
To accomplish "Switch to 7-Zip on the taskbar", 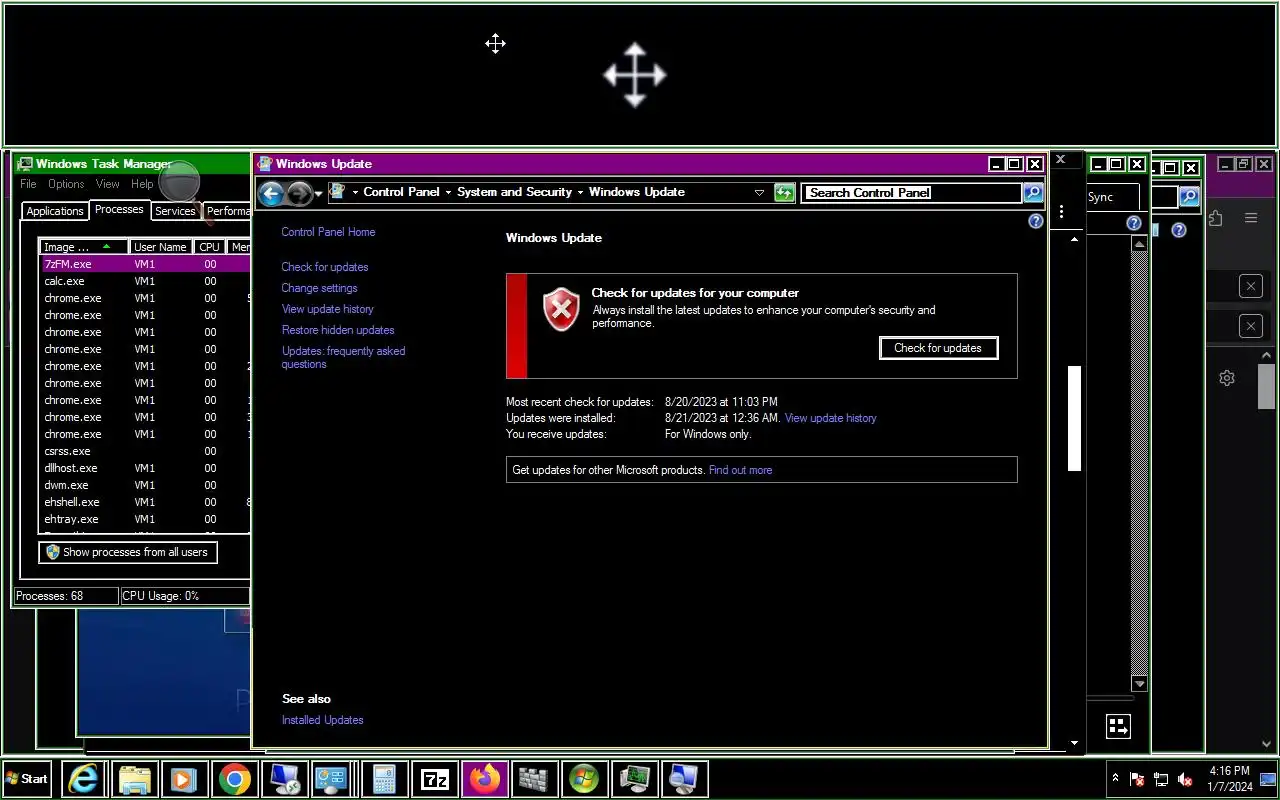I will [434, 779].
